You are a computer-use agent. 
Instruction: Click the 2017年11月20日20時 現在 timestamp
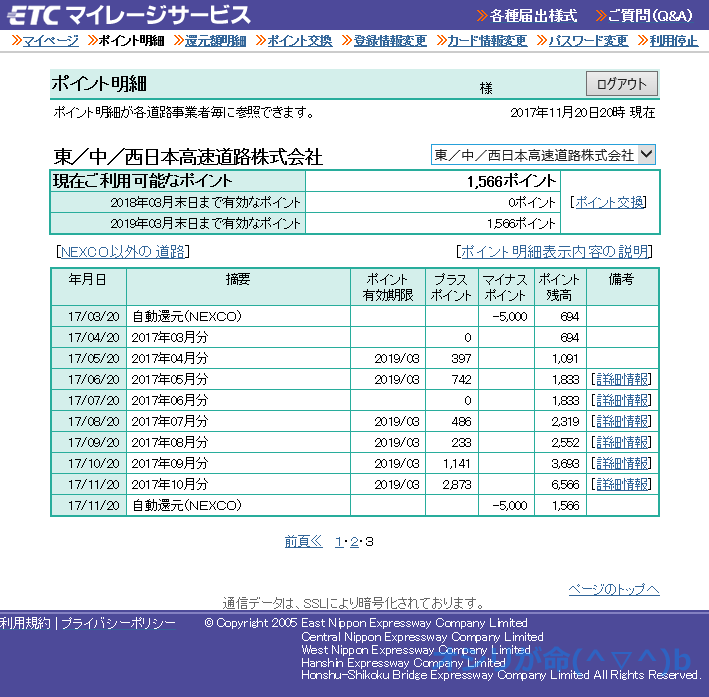(583, 113)
